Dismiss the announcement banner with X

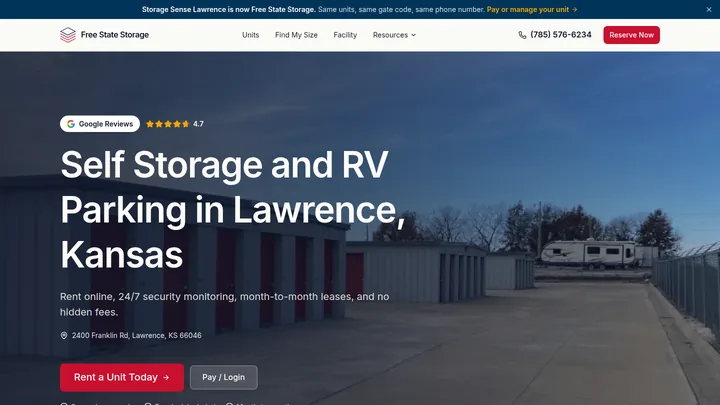[709, 9]
